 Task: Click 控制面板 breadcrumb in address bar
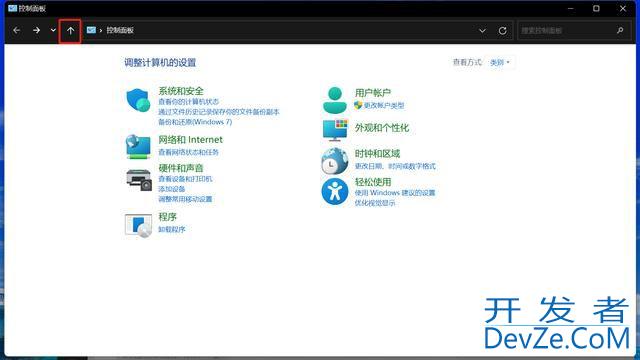point(120,30)
